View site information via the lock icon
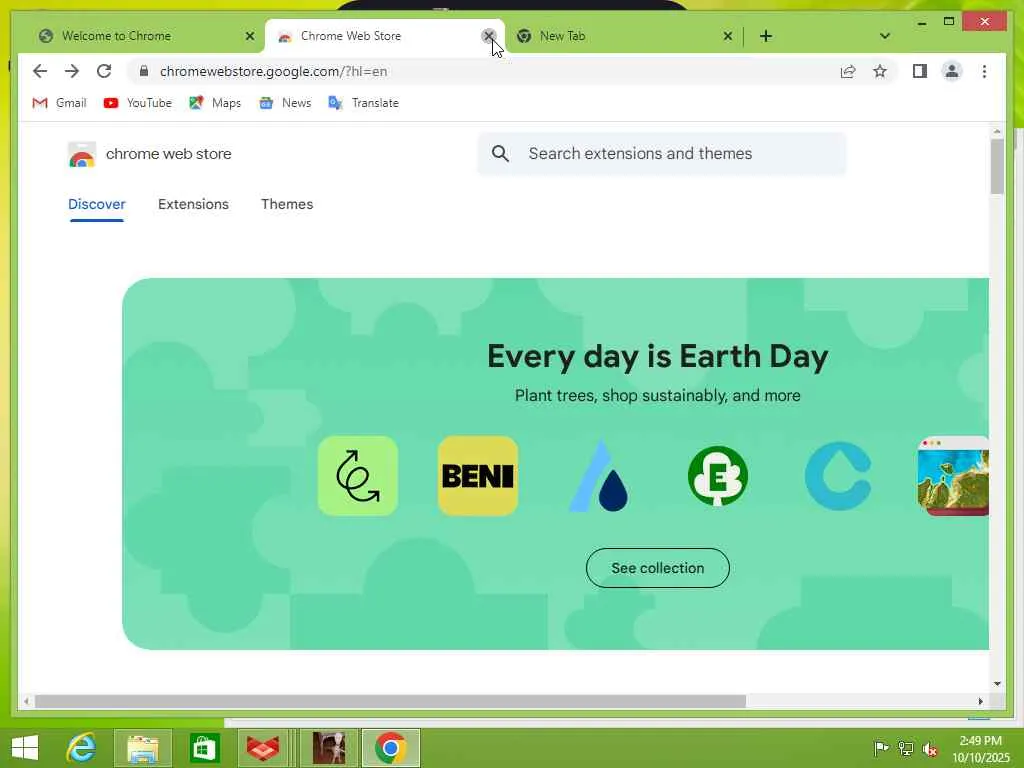 [x=144, y=71]
